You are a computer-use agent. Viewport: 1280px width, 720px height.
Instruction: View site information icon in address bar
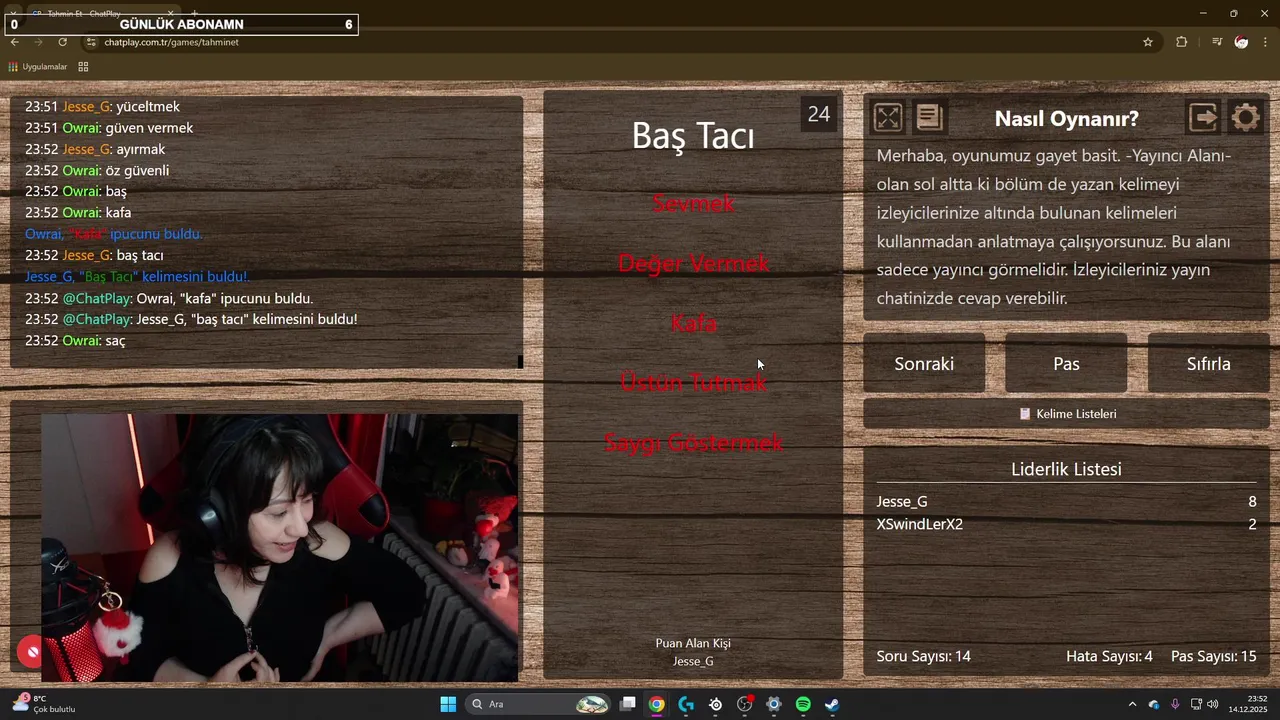click(91, 42)
